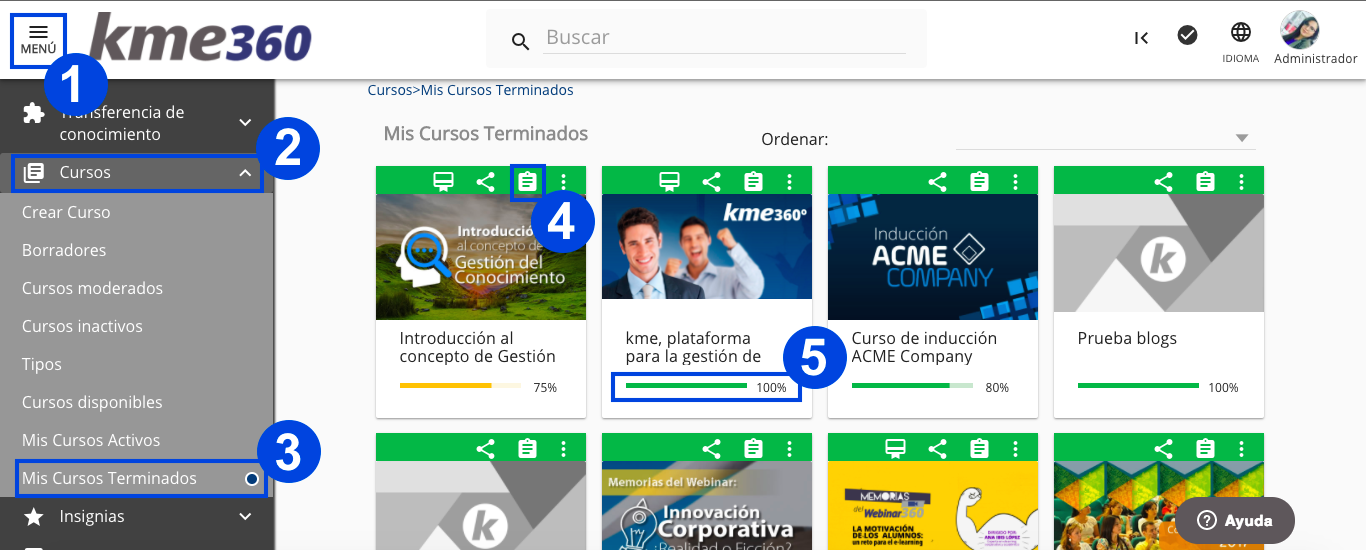Share the Prueba blogs course
Screen dimensions: 1366x550
[1163, 181]
